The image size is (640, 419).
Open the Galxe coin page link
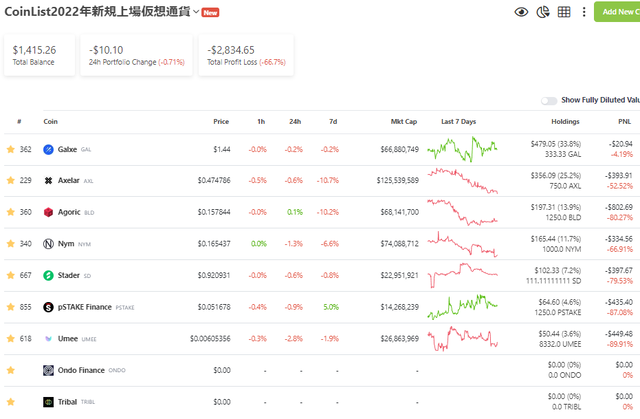click(x=67, y=149)
